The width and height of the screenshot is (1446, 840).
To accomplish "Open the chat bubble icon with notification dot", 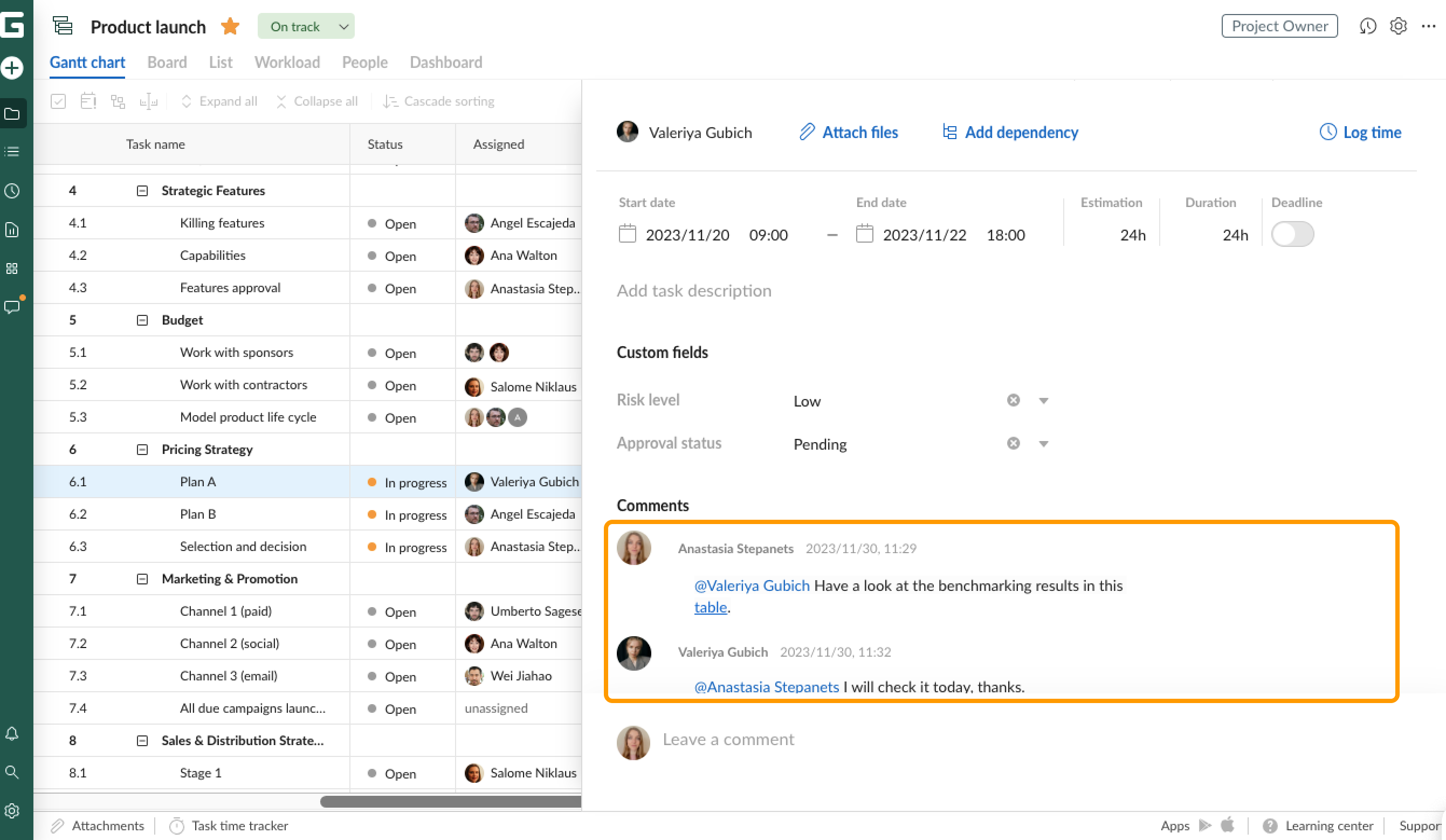I will [12, 307].
